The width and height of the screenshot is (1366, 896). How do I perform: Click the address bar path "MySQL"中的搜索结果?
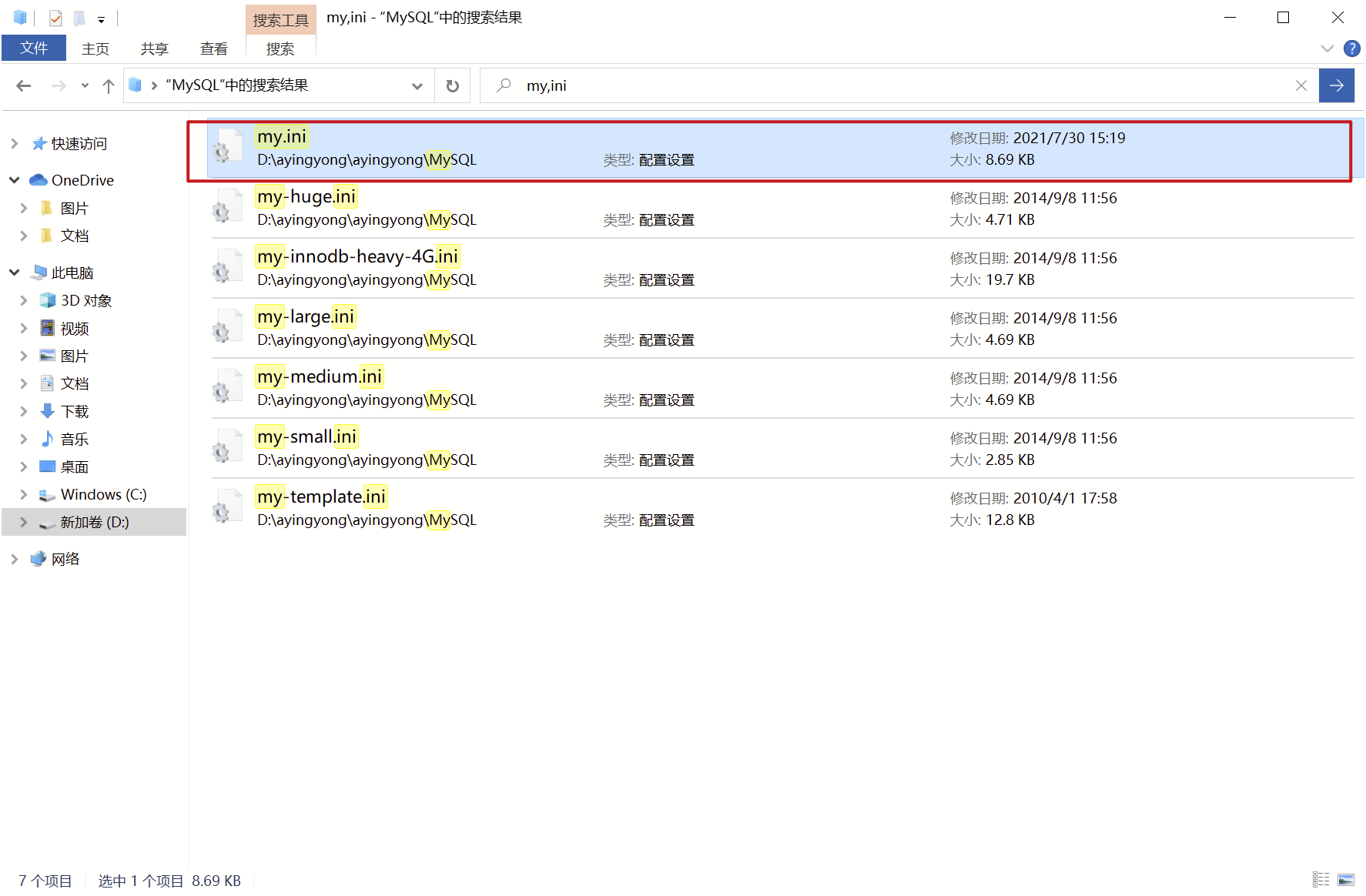click(237, 85)
